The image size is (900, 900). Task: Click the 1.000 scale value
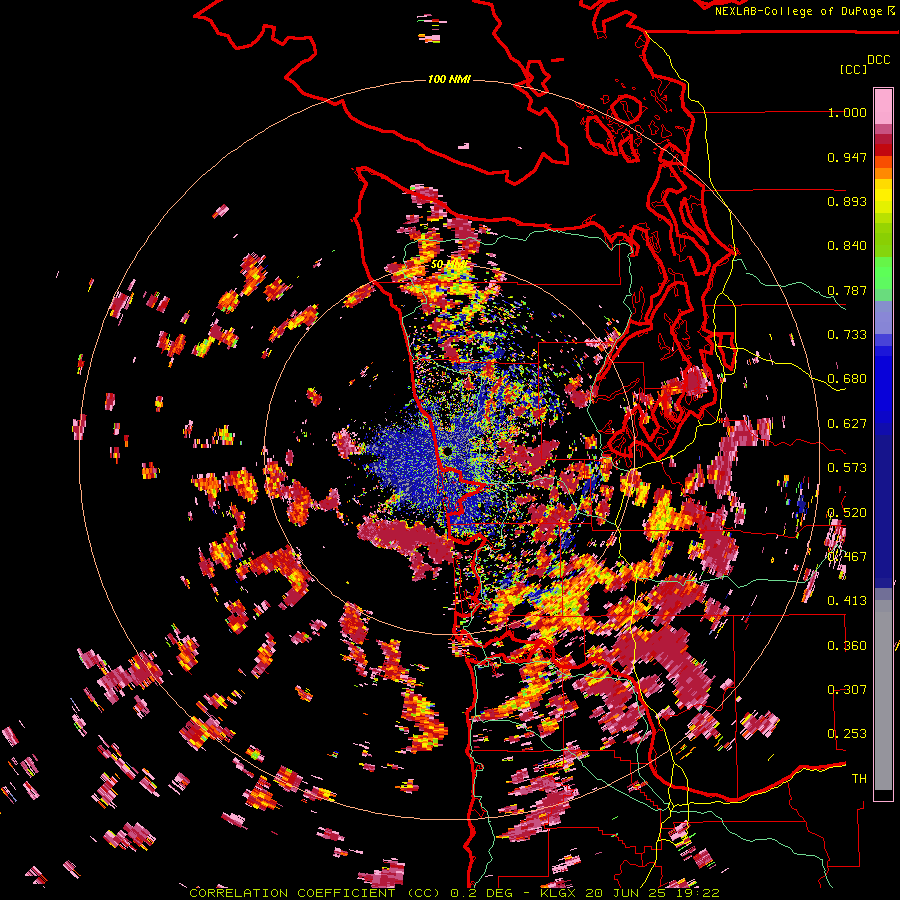point(847,112)
